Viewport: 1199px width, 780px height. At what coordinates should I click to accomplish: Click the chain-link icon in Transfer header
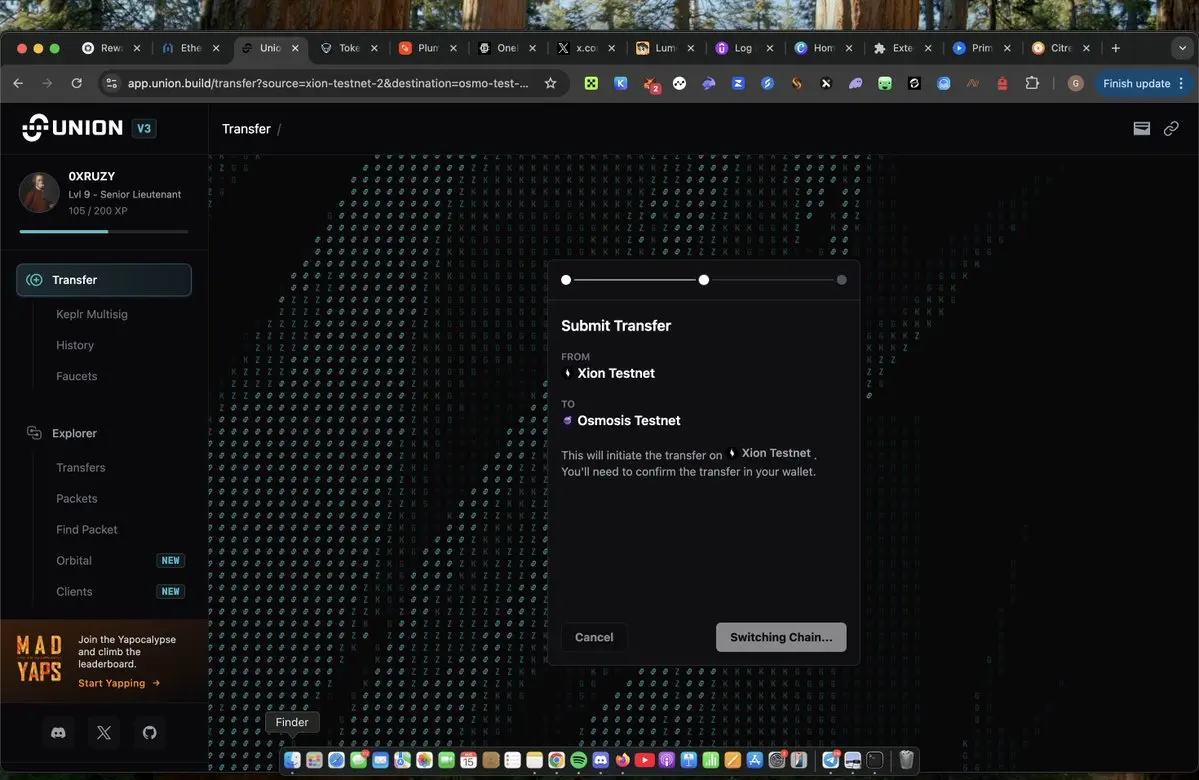[x=1171, y=128]
